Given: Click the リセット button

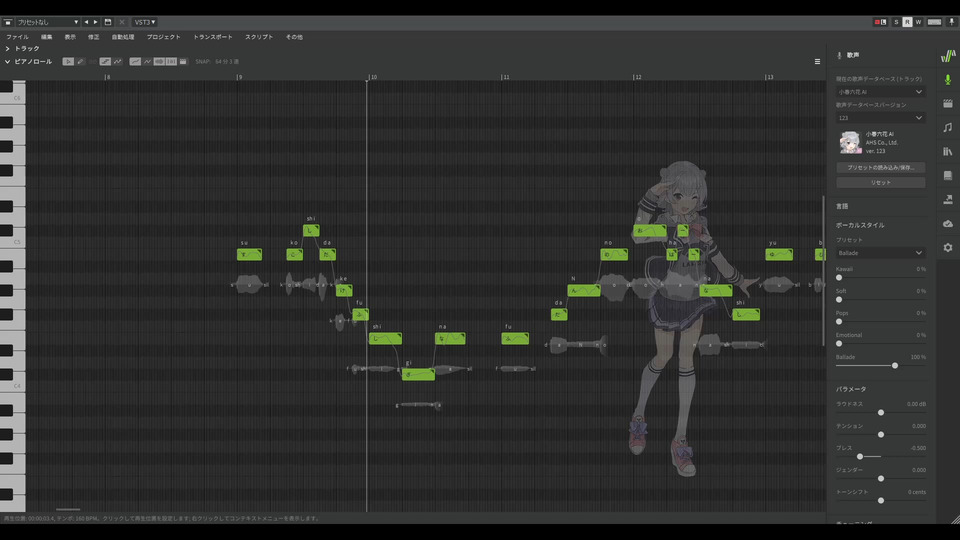Looking at the screenshot, I should [880, 182].
